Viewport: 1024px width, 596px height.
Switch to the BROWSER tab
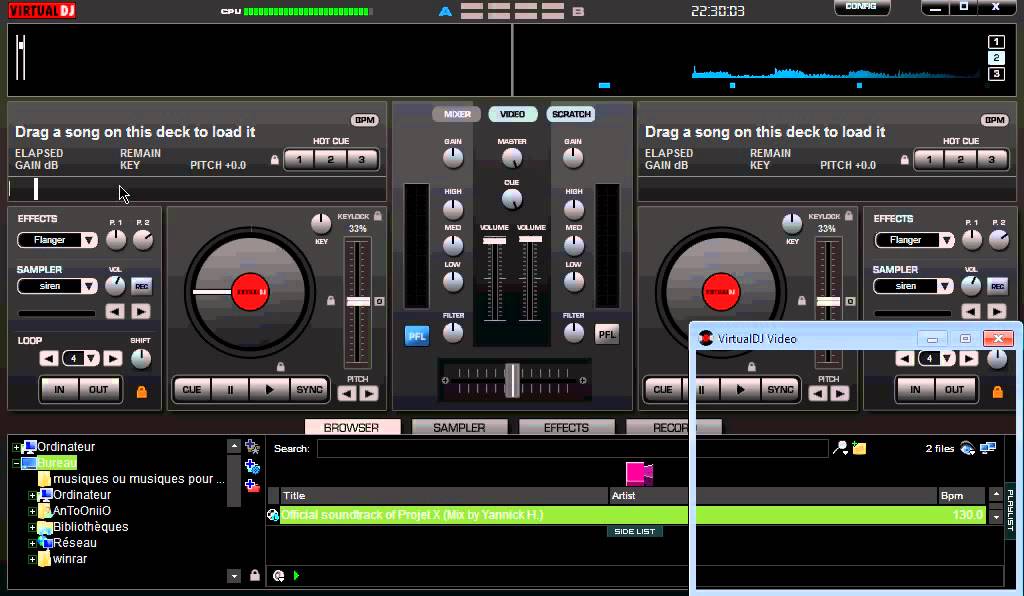point(352,428)
